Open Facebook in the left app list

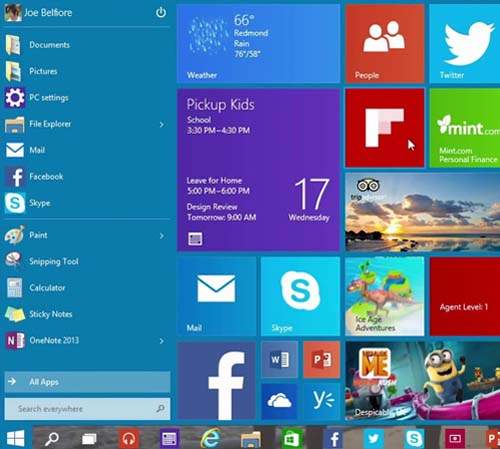click(34, 177)
